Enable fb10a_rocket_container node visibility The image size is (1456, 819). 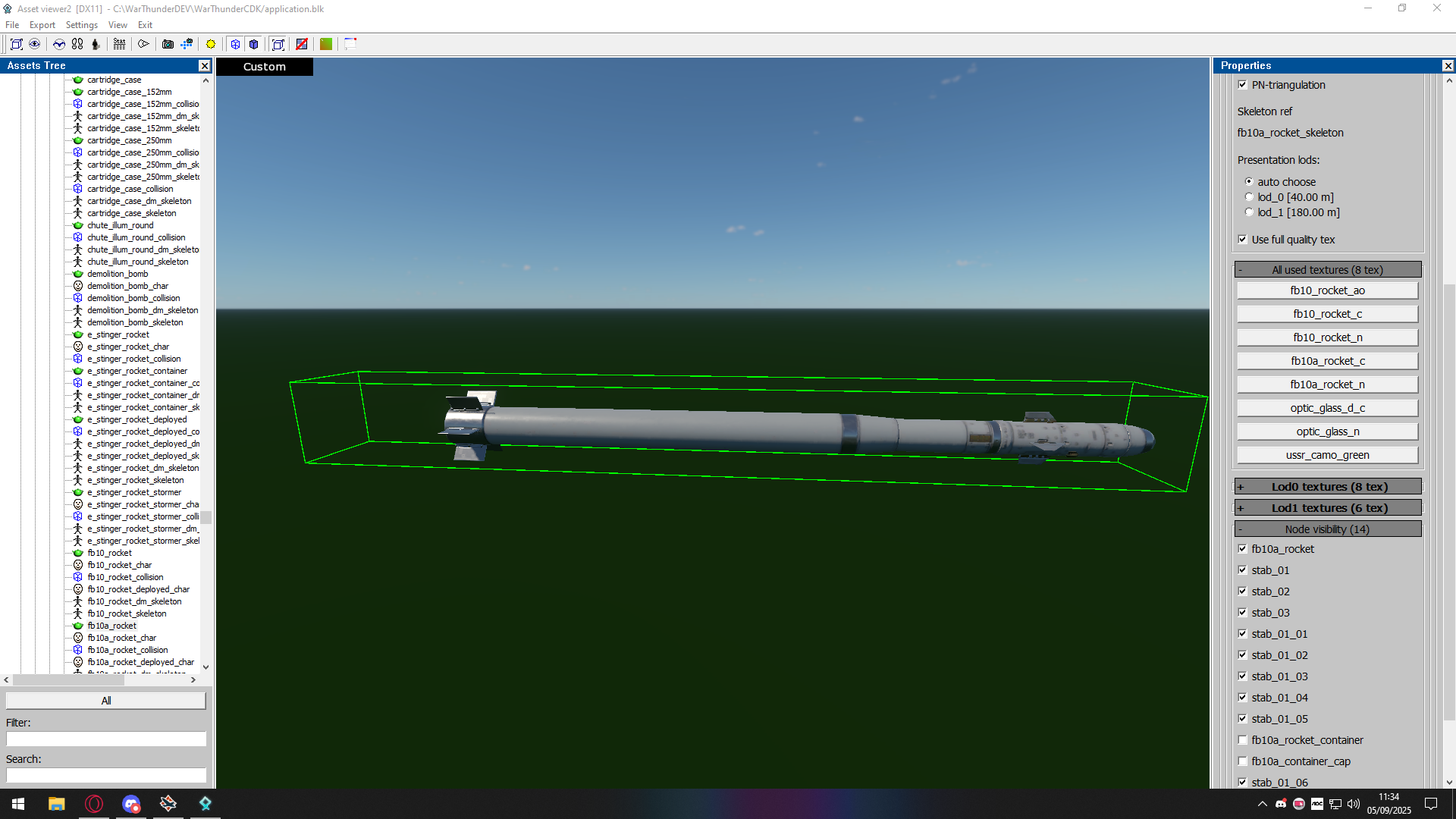[1242, 740]
